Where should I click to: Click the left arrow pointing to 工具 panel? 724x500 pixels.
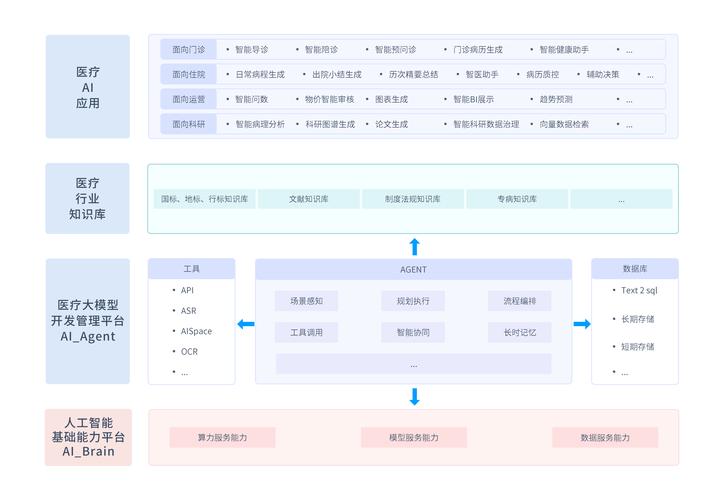tap(245, 324)
